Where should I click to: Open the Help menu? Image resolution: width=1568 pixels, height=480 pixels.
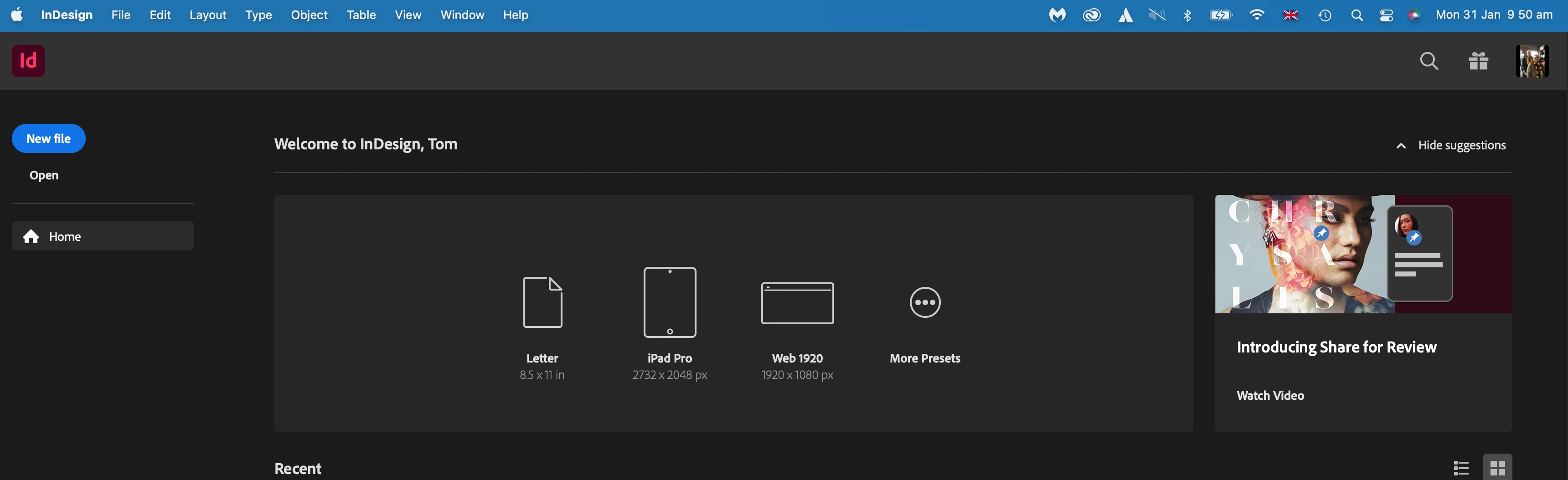pos(516,15)
